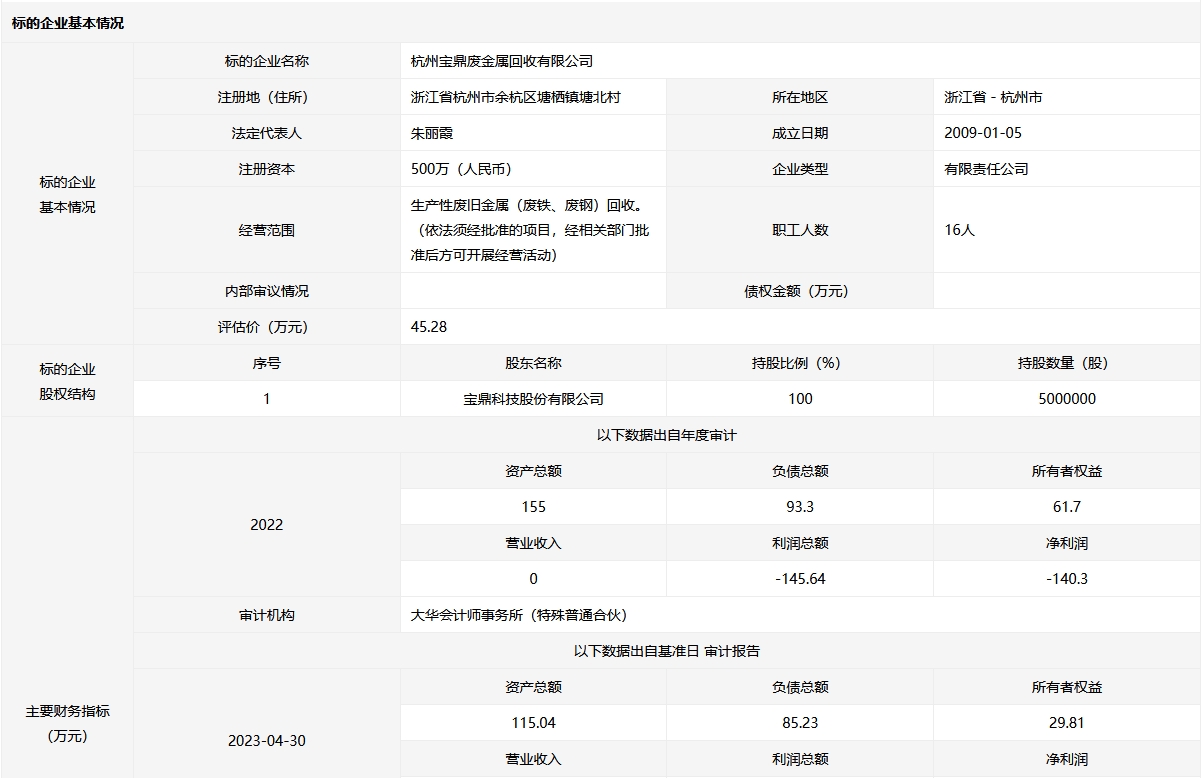Click the 标的企业基本情况 section heading
This screenshot has width=1202, height=778.
pos(68,23)
